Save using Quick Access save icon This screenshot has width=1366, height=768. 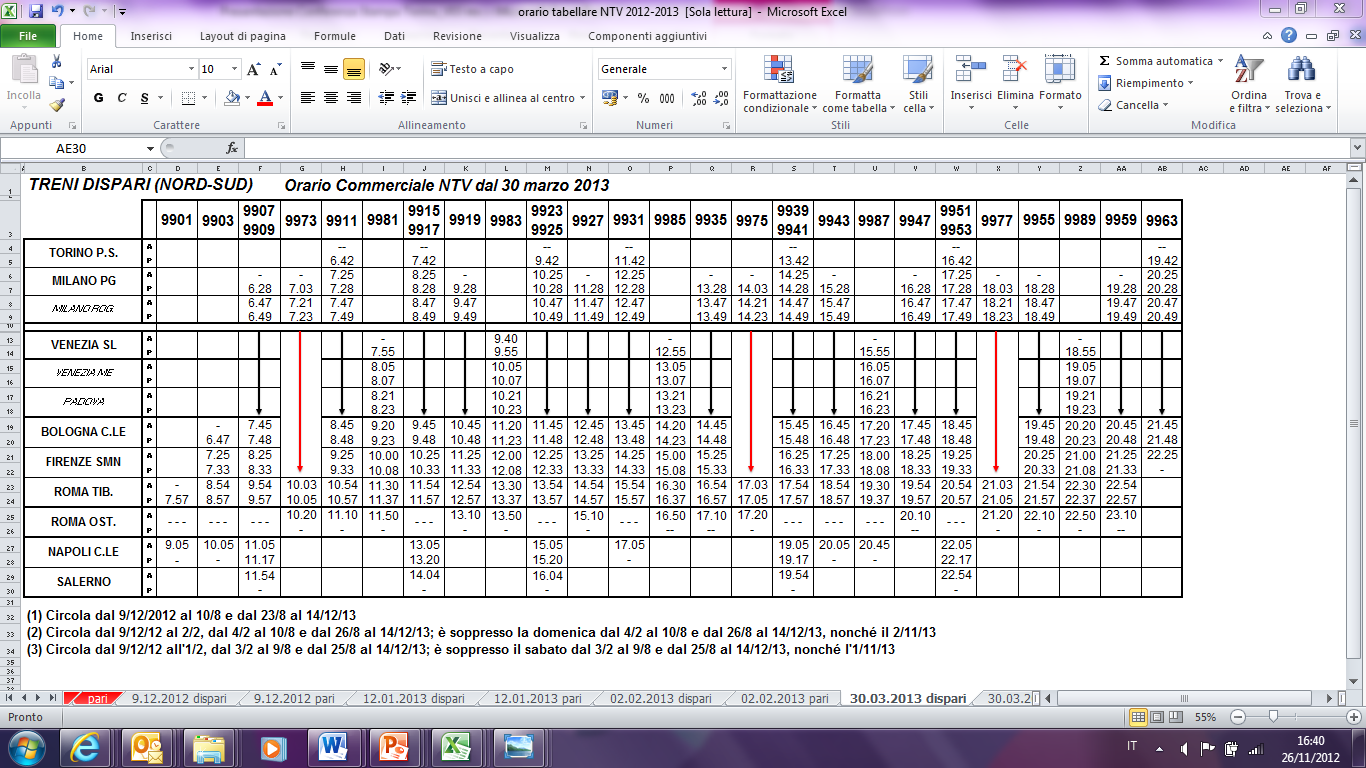(x=36, y=12)
